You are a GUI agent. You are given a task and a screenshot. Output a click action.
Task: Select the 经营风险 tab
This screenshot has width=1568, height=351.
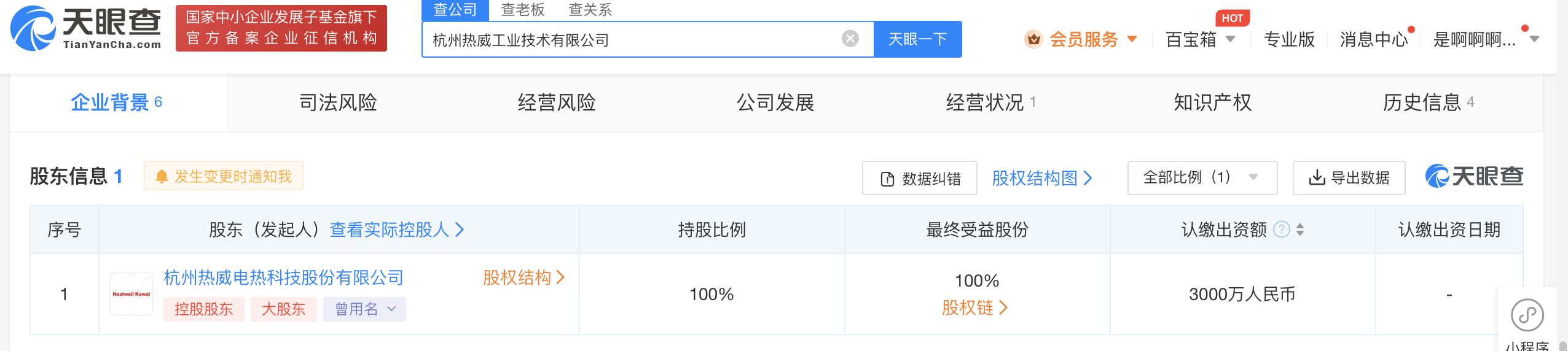[x=557, y=102]
